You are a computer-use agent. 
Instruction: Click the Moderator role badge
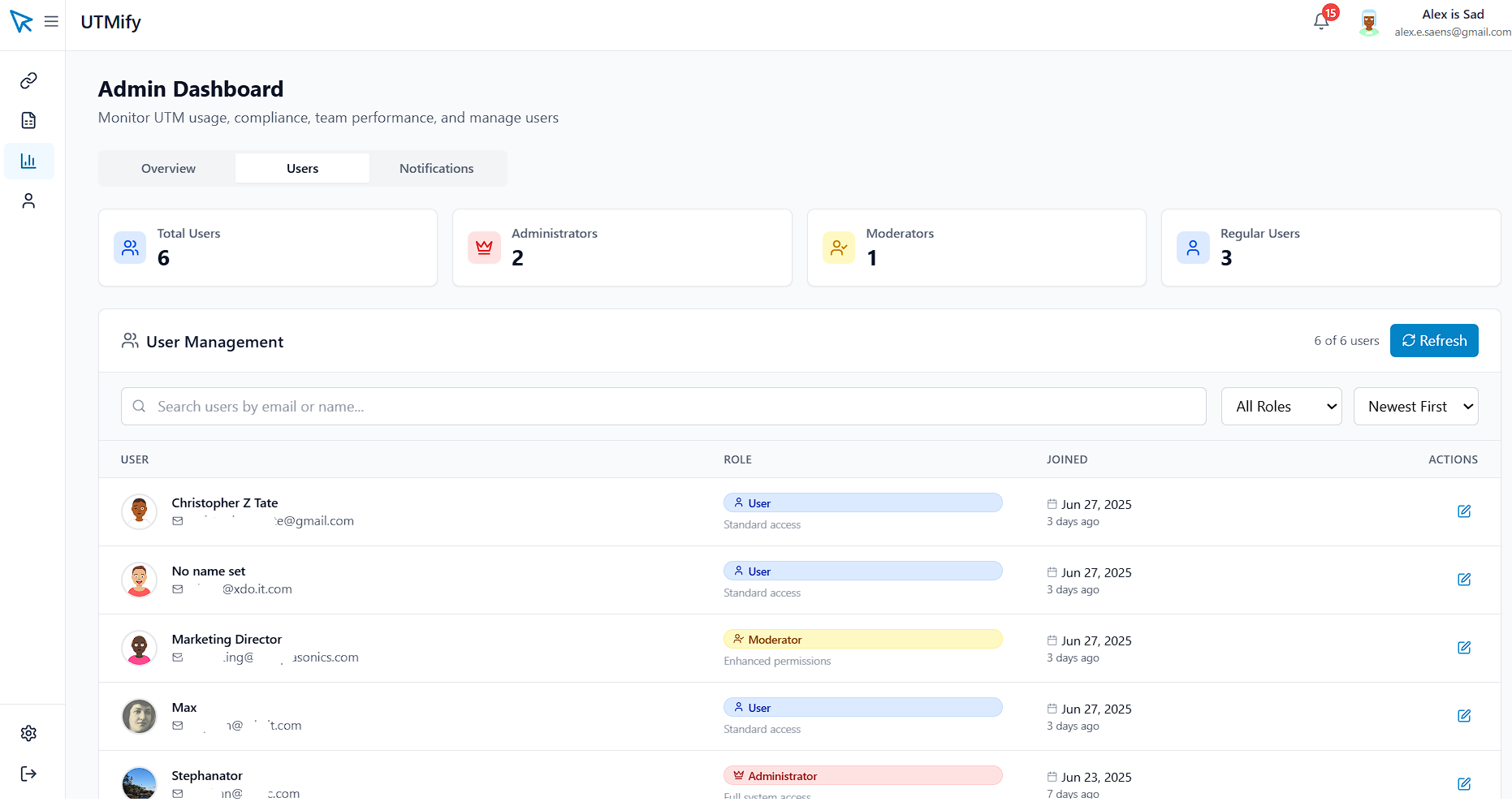(x=862, y=639)
